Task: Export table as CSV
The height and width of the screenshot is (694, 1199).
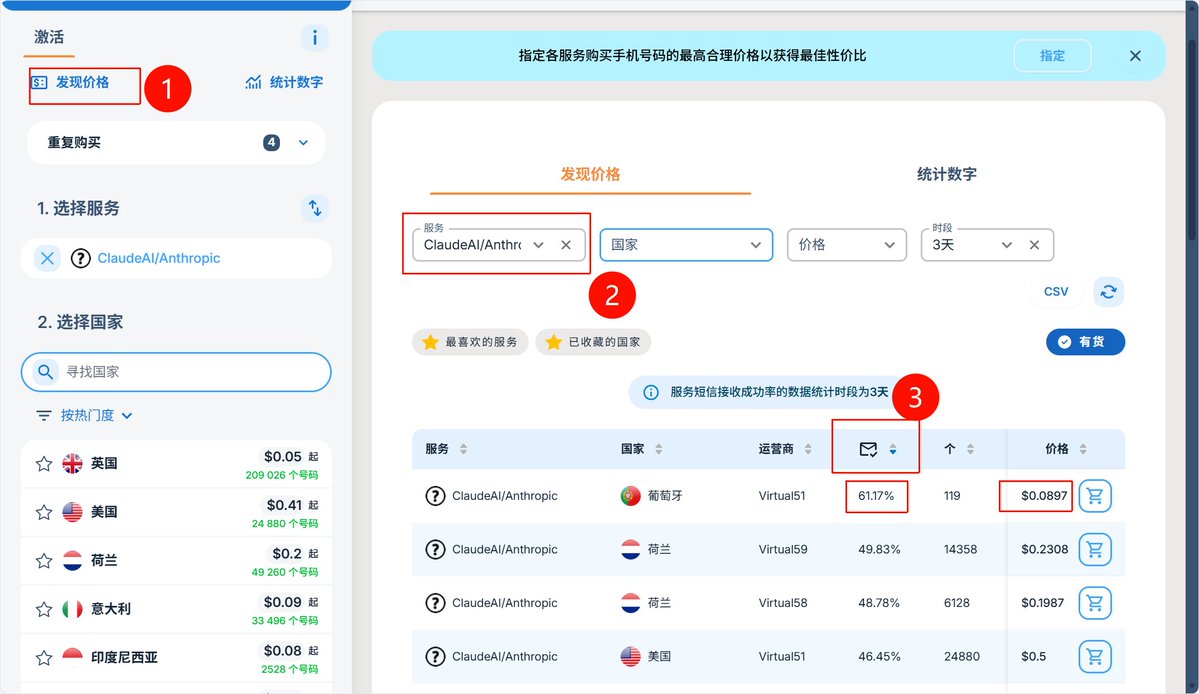Action: click(x=1056, y=292)
